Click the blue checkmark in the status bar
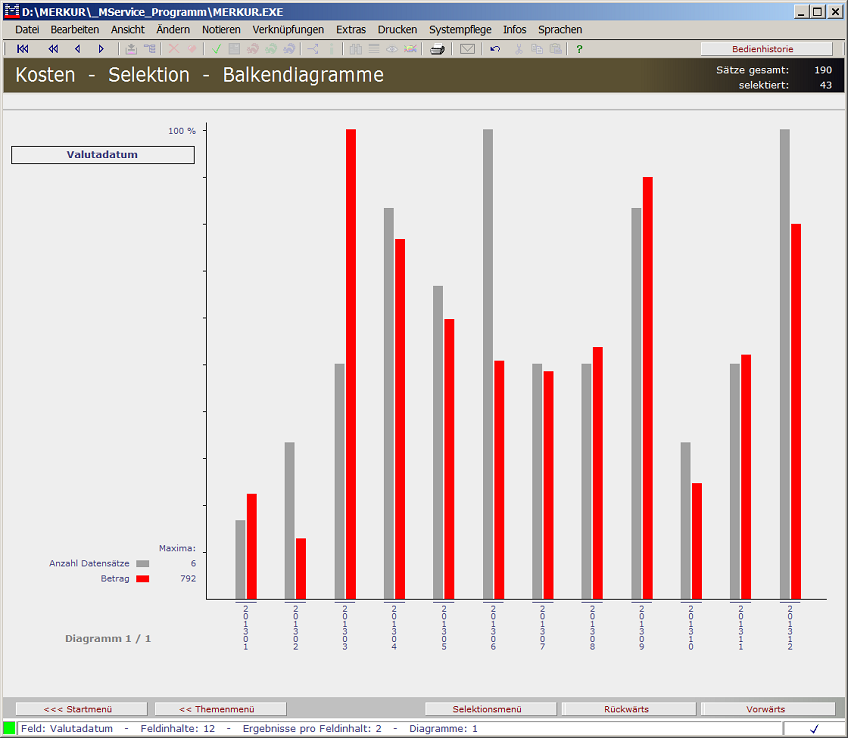 click(x=814, y=729)
